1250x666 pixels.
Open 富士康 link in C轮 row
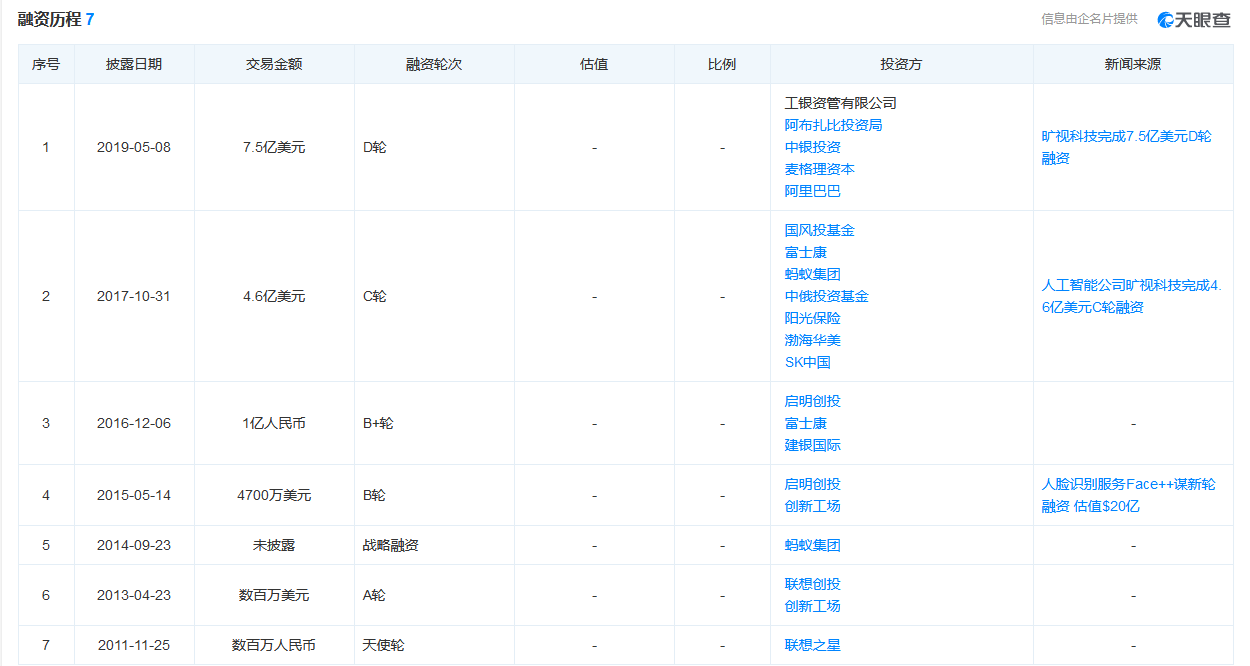805,252
